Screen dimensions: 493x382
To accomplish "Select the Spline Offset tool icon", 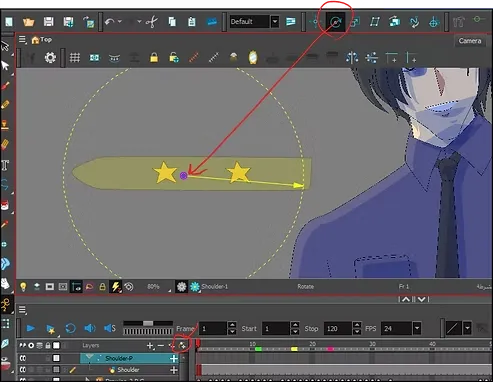I will pos(414,22).
